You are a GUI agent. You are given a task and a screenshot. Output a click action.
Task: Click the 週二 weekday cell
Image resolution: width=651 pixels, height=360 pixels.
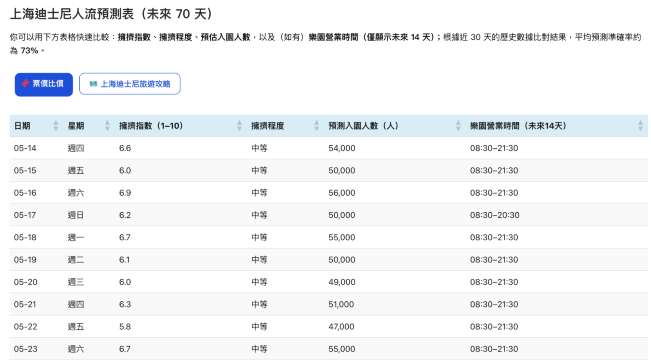click(x=76, y=260)
